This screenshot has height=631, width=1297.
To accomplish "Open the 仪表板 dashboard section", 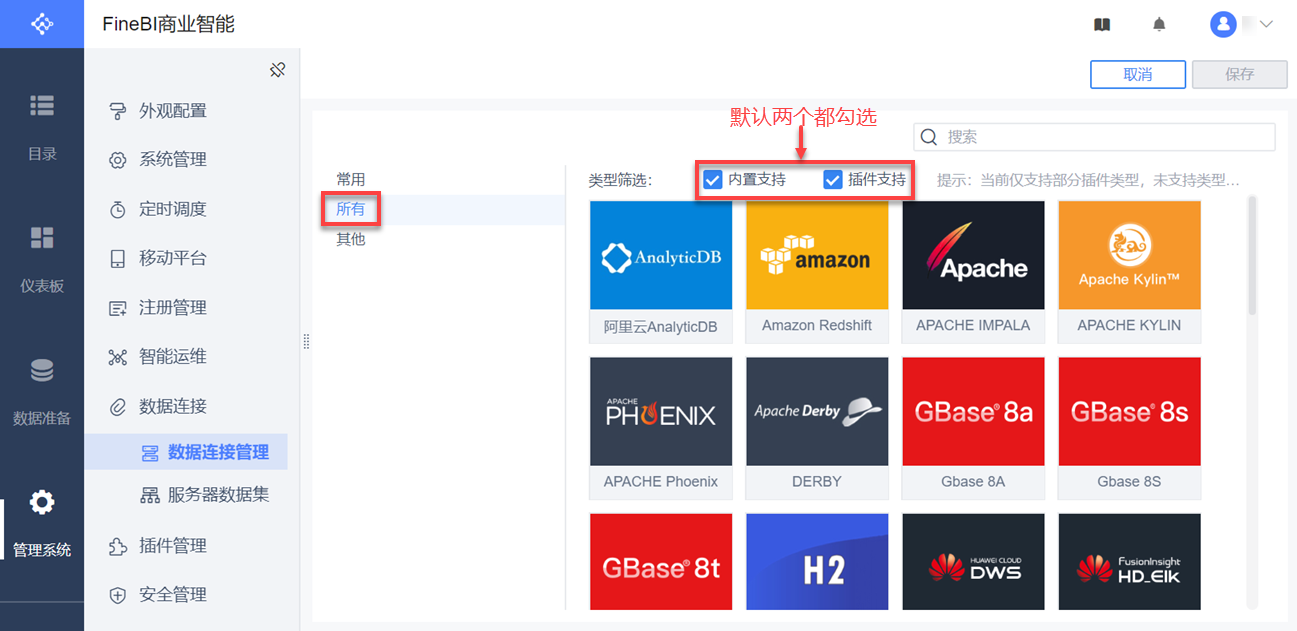I will coord(42,260).
